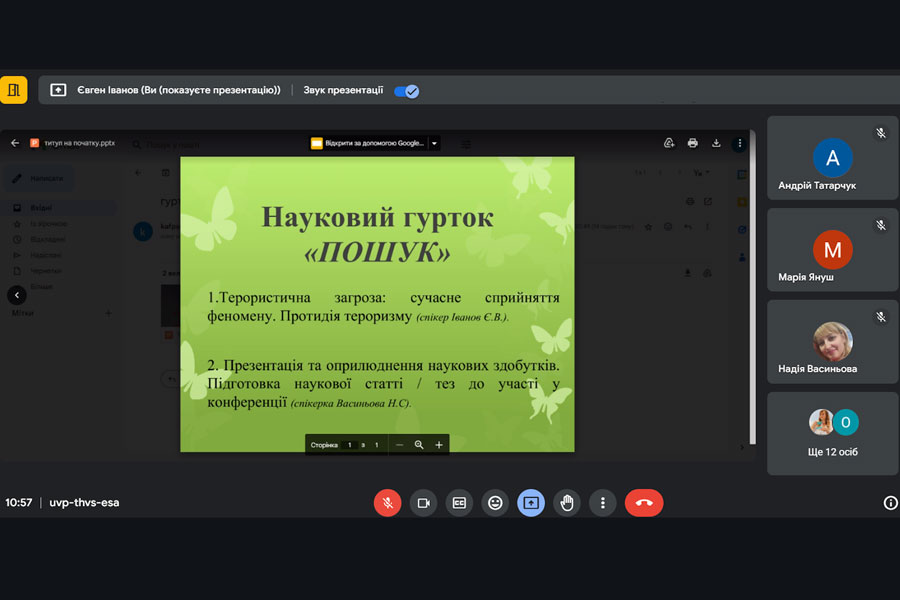Viewport: 900px width, 600px height.
Task: Turn on closed captions
Action: tap(459, 503)
